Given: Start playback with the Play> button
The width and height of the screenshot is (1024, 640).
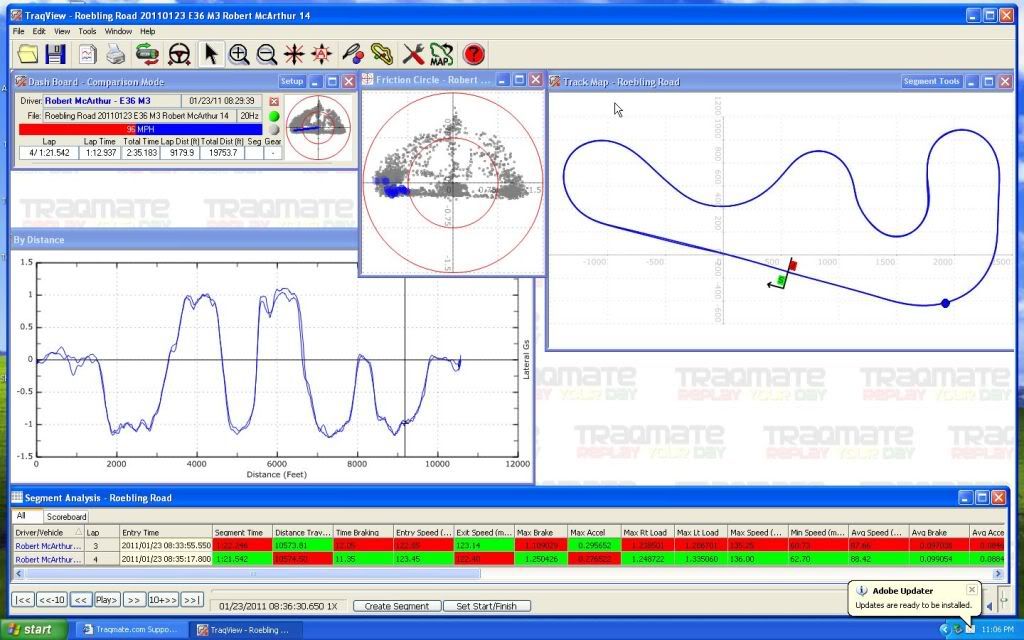Looking at the screenshot, I should pyautogui.click(x=106, y=600).
